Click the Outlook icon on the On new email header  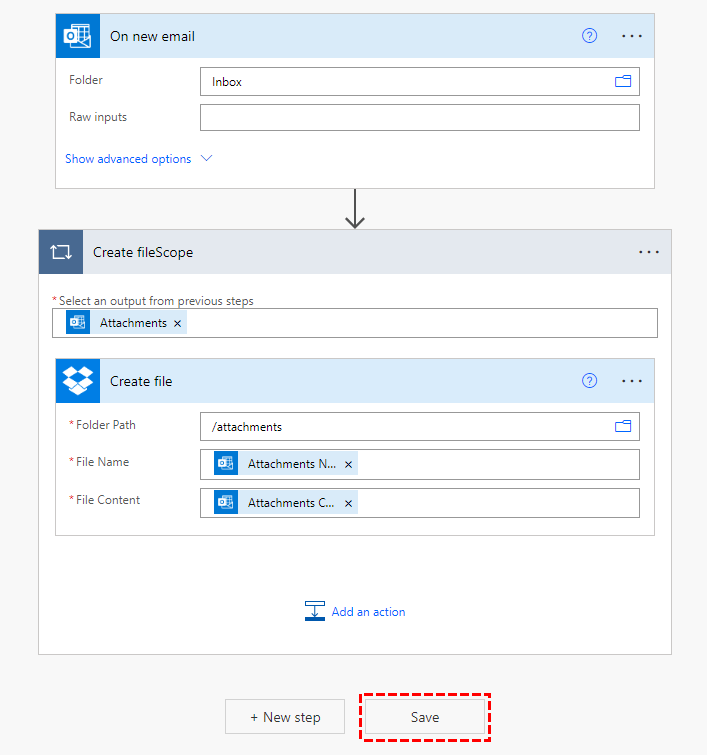[x=78, y=36]
